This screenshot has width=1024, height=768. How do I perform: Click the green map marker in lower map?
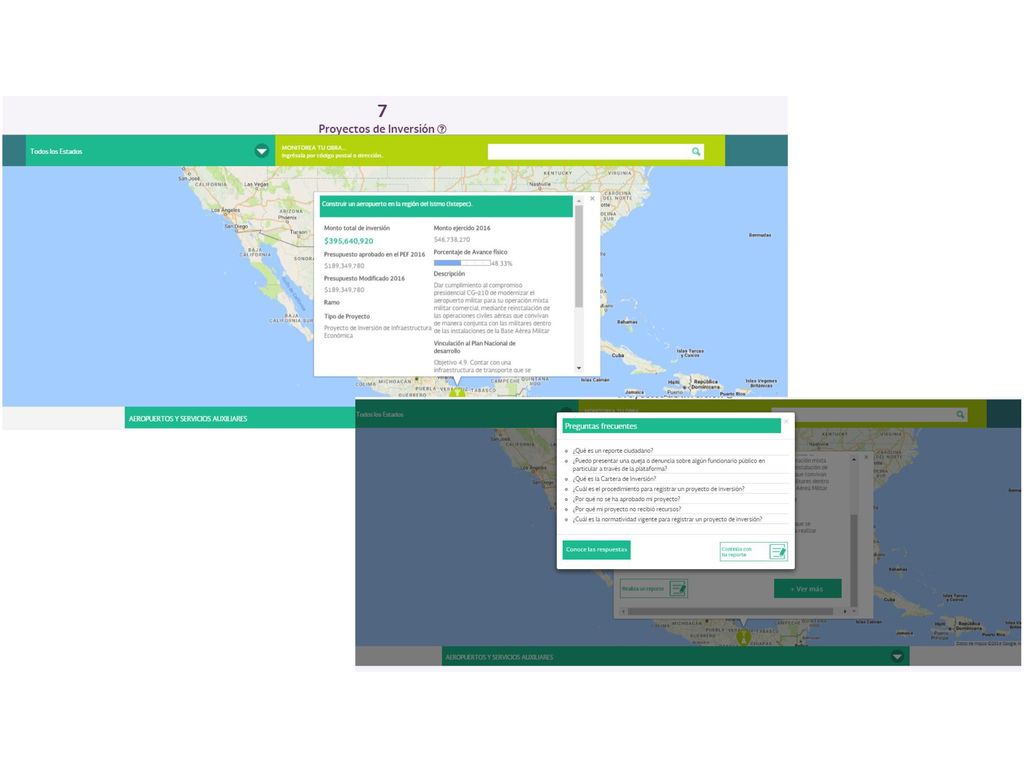click(743, 637)
